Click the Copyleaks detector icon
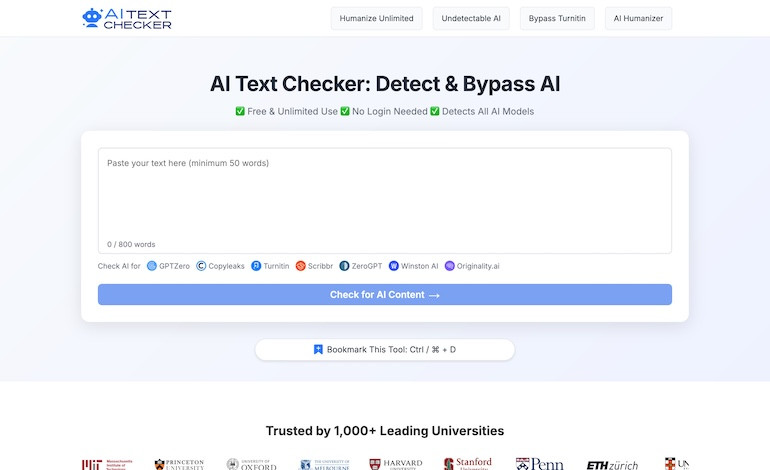770x470 pixels. [x=201, y=266]
